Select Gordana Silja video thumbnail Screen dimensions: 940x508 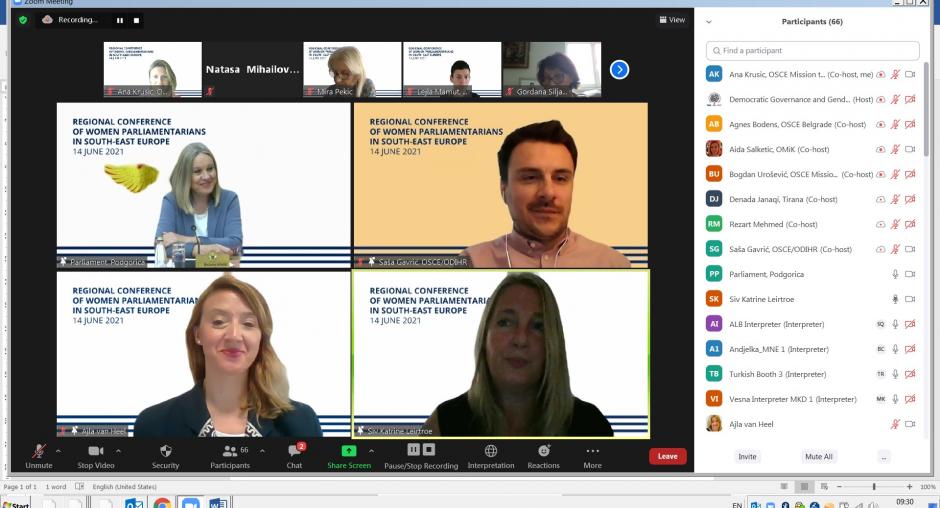click(552, 70)
